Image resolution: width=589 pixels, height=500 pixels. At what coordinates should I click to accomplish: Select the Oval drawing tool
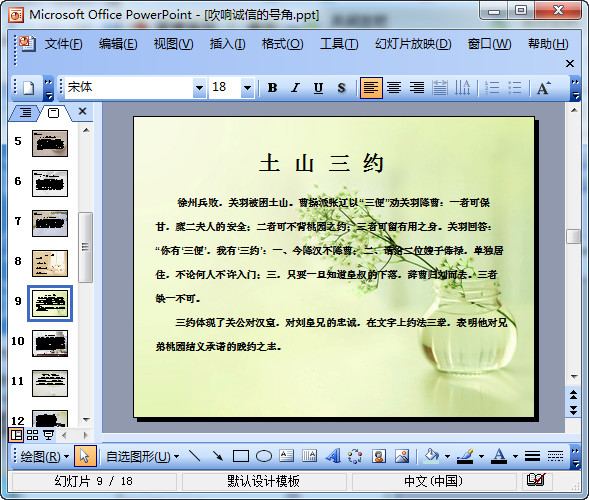point(264,456)
